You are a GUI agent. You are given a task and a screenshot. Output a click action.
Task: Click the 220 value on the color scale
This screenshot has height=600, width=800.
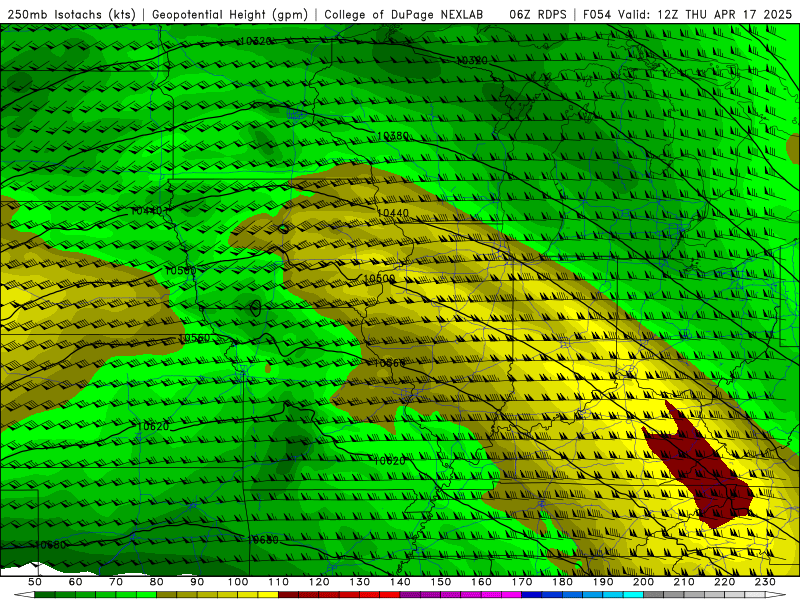[x=725, y=582]
